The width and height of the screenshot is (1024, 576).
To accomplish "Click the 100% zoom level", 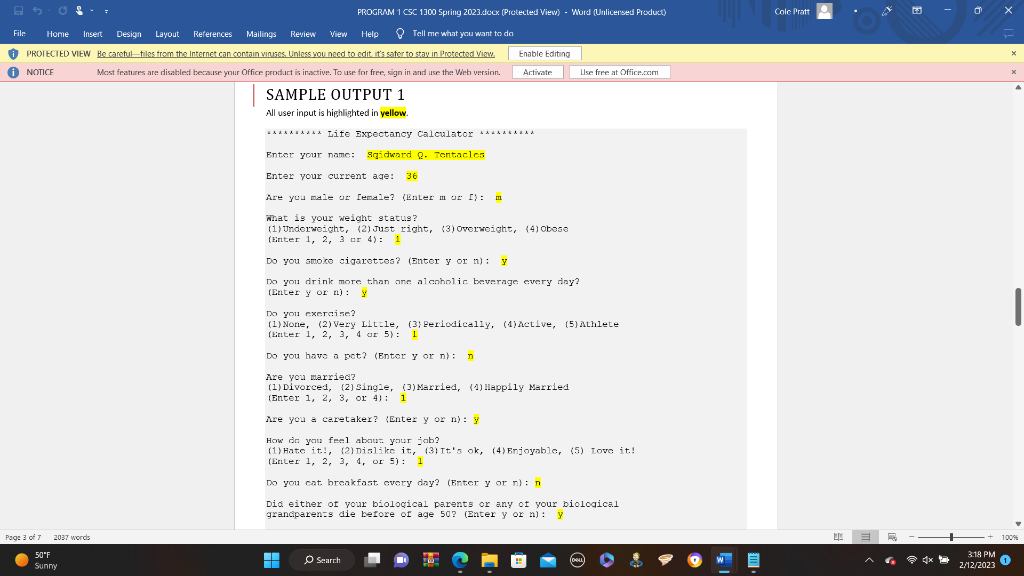I will 1010,537.
